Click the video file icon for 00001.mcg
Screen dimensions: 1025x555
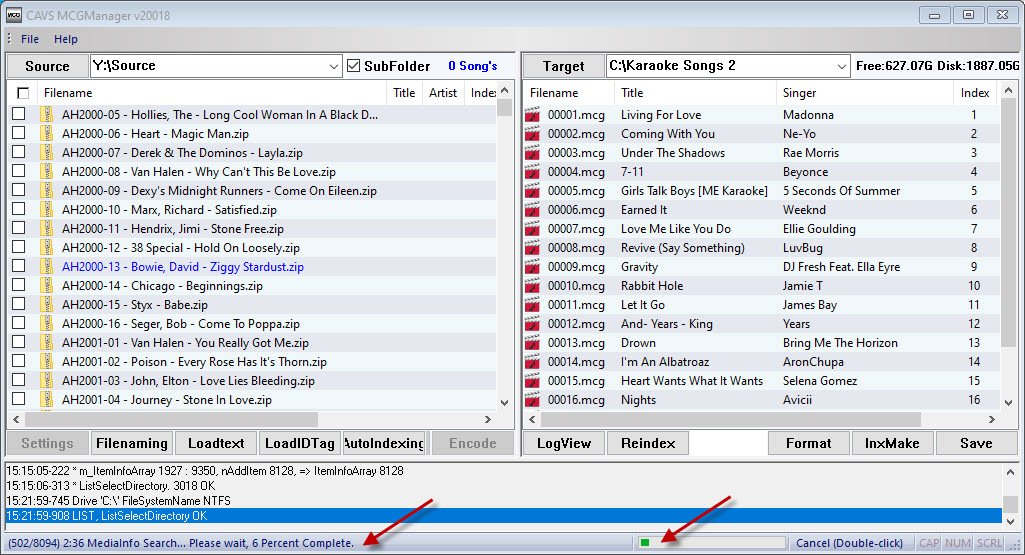pyautogui.click(x=532, y=115)
